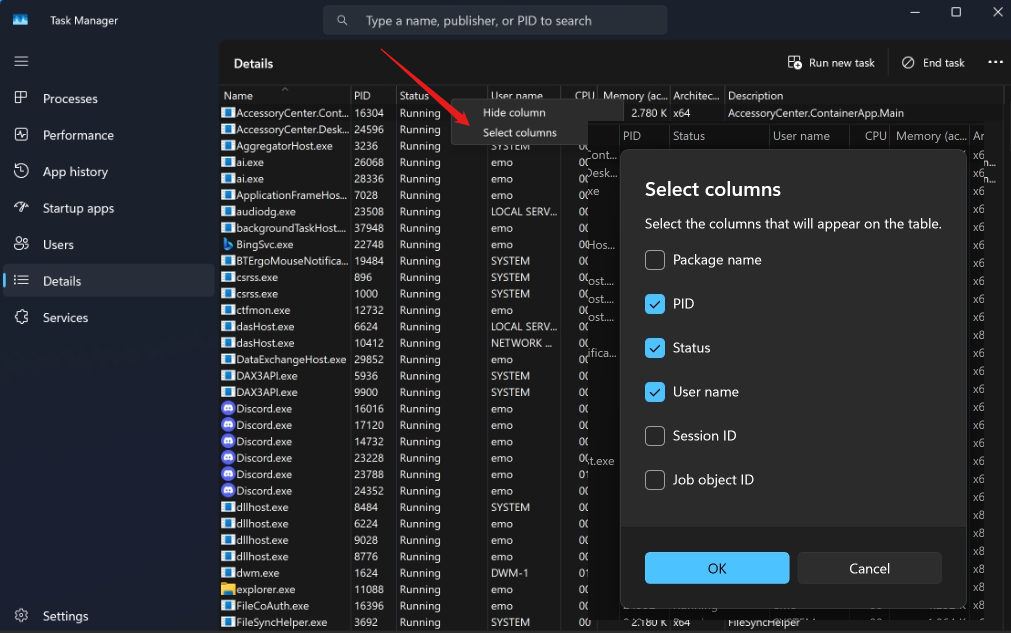Open App history page

coord(75,172)
